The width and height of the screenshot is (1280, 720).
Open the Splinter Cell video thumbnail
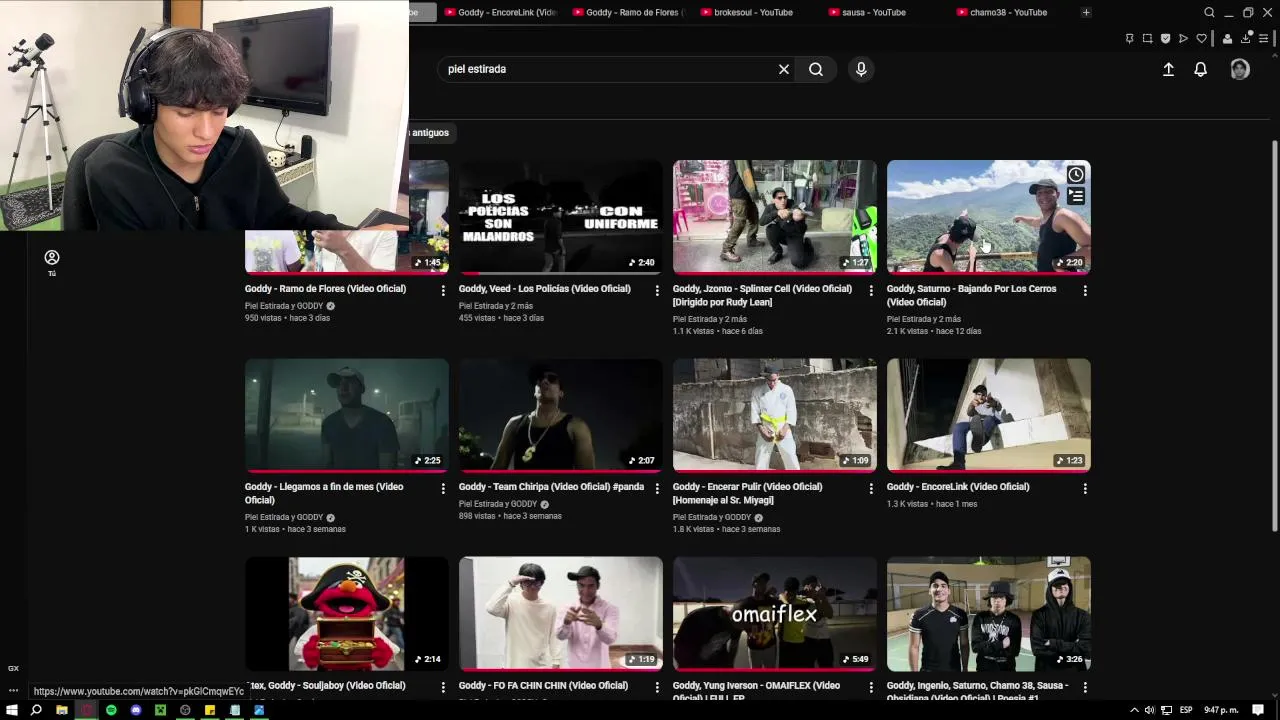pyautogui.click(x=774, y=216)
